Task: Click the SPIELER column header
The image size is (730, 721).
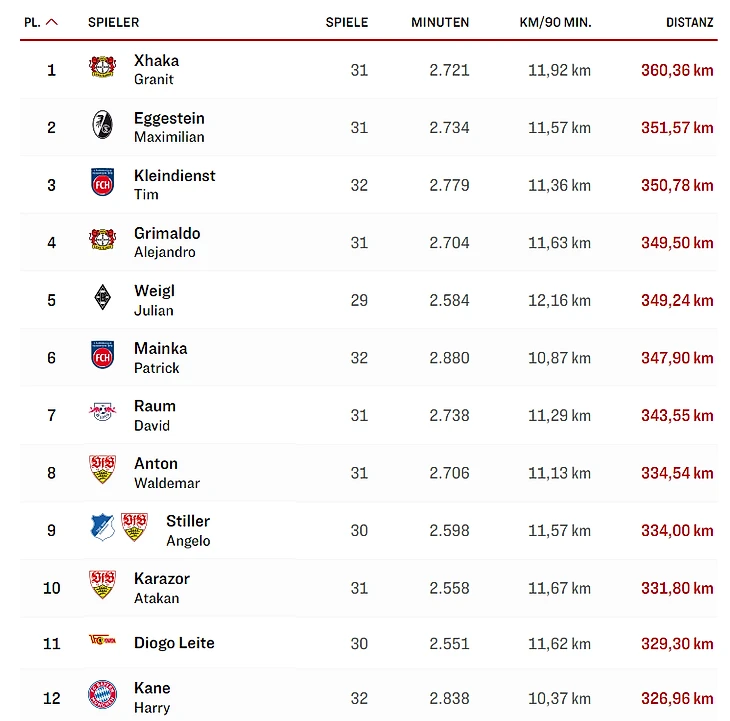Action: coord(113,22)
